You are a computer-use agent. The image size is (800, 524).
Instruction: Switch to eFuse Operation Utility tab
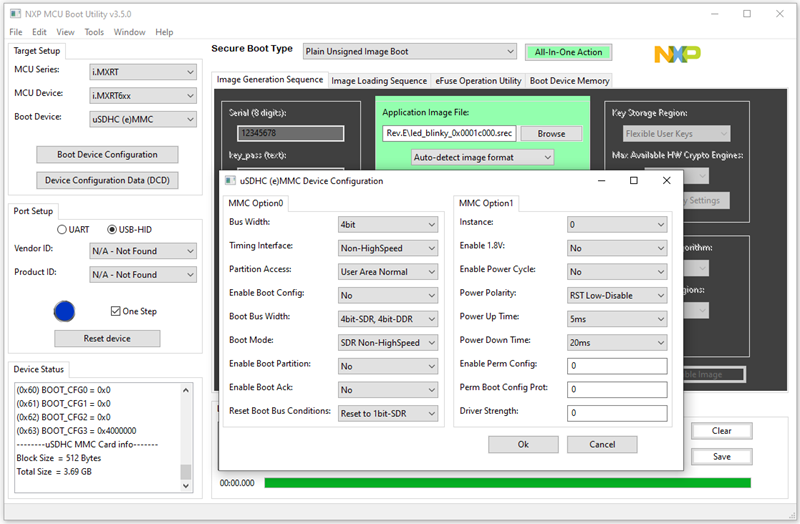tap(478, 81)
